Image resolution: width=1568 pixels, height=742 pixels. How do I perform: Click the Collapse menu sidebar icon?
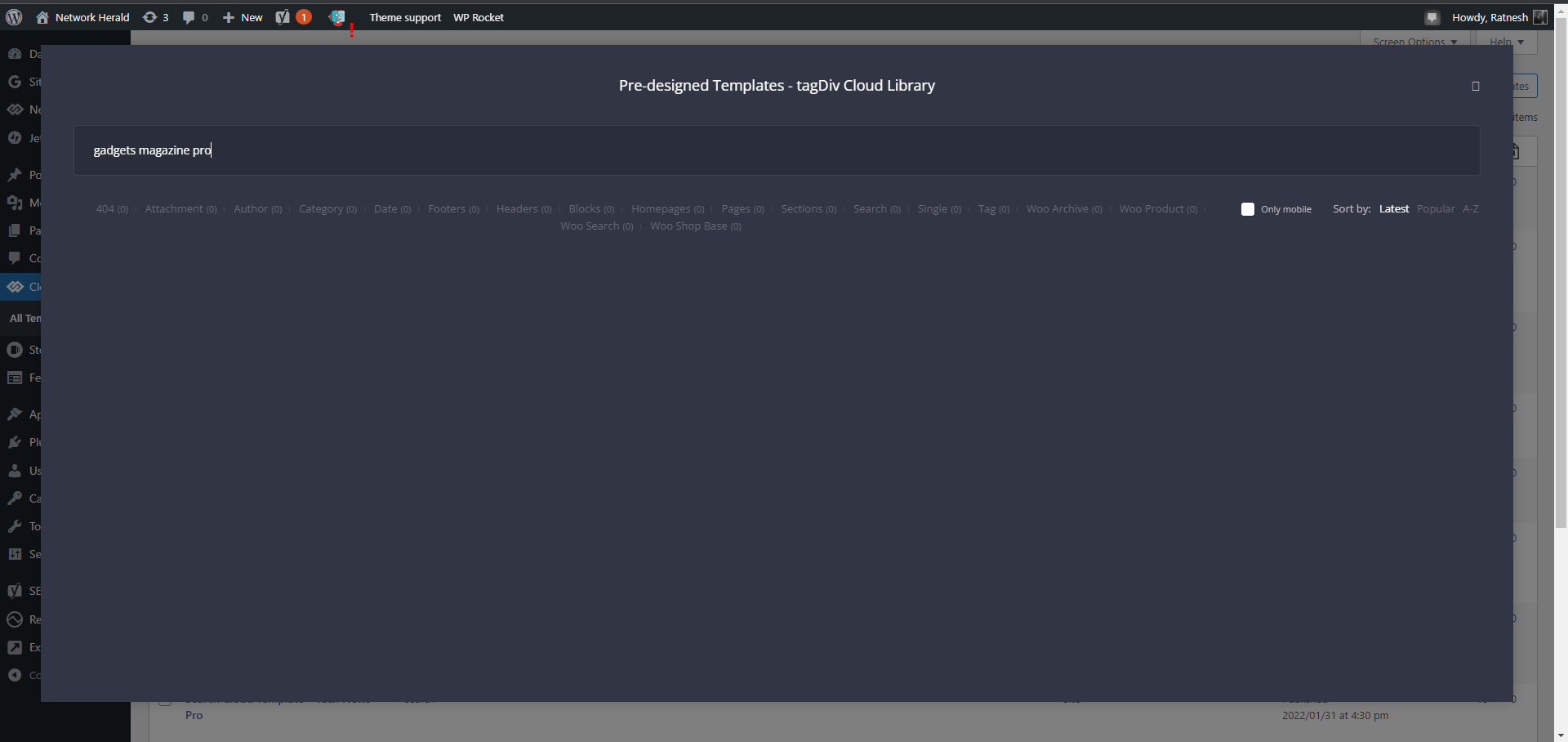click(x=15, y=675)
